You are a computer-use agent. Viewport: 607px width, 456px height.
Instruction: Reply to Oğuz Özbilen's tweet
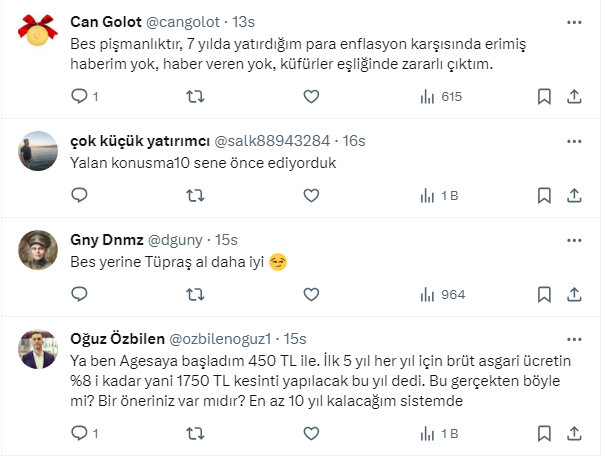pyautogui.click(x=81, y=434)
